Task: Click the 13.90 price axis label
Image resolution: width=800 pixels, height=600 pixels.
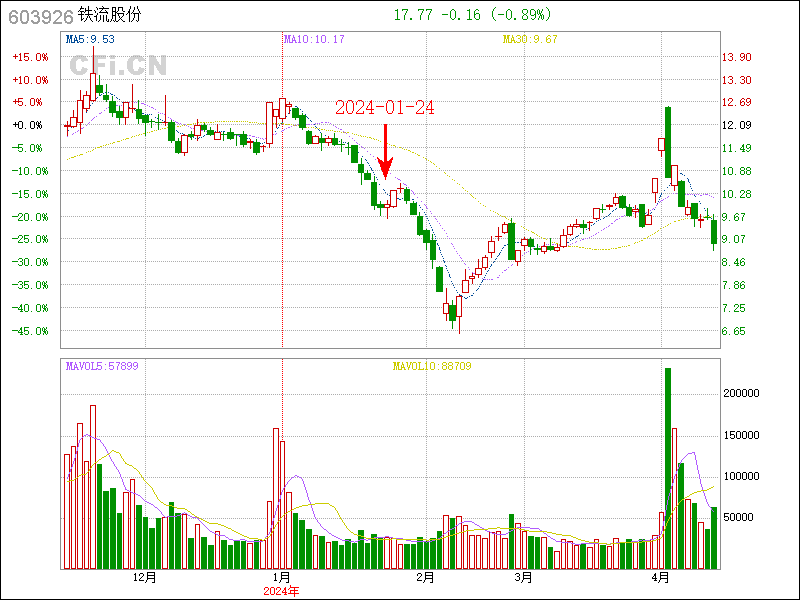Action: click(x=736, y=57)
